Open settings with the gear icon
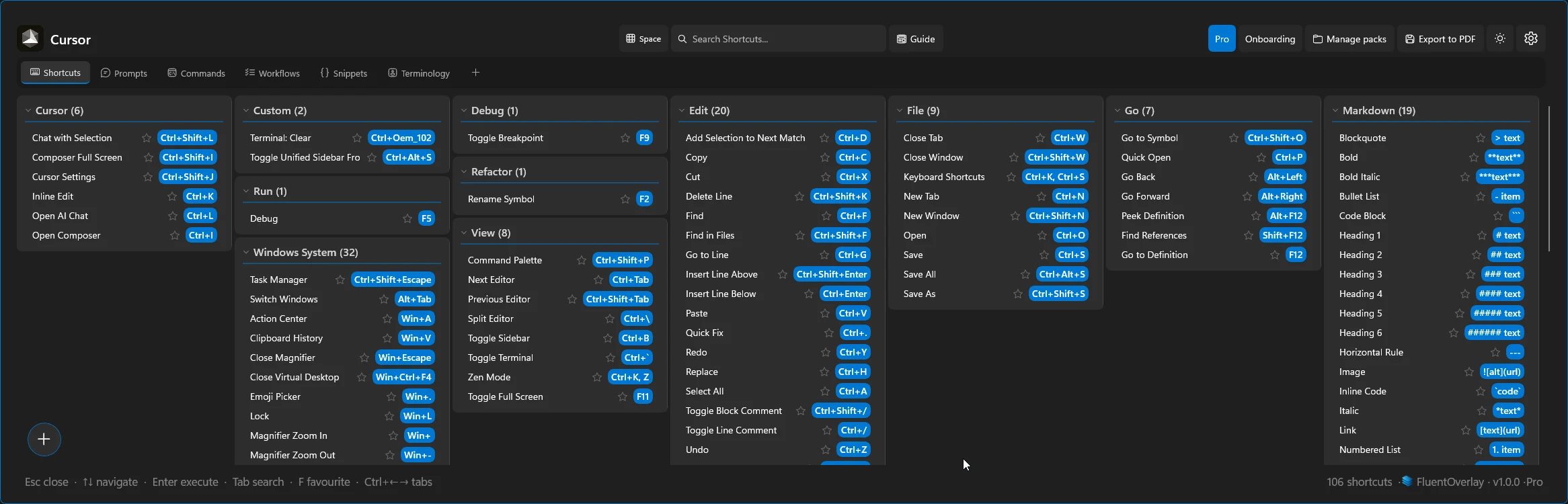This screenshot has height=504, width=1568. pyautogui.click(x=1531, y=39)
